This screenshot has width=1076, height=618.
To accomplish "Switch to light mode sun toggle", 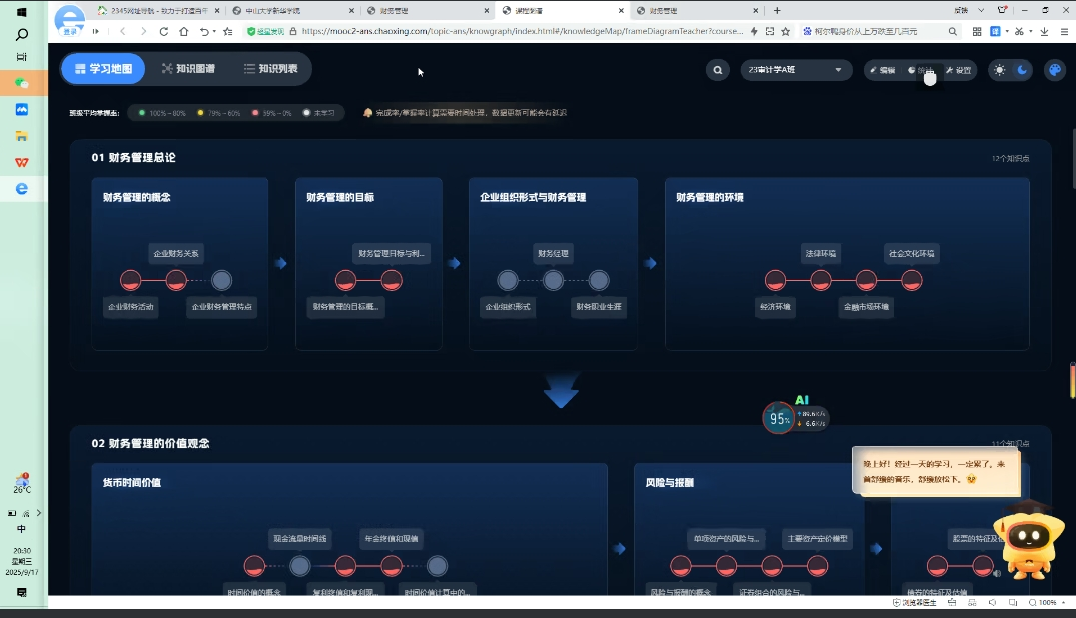I will (999, 70).
